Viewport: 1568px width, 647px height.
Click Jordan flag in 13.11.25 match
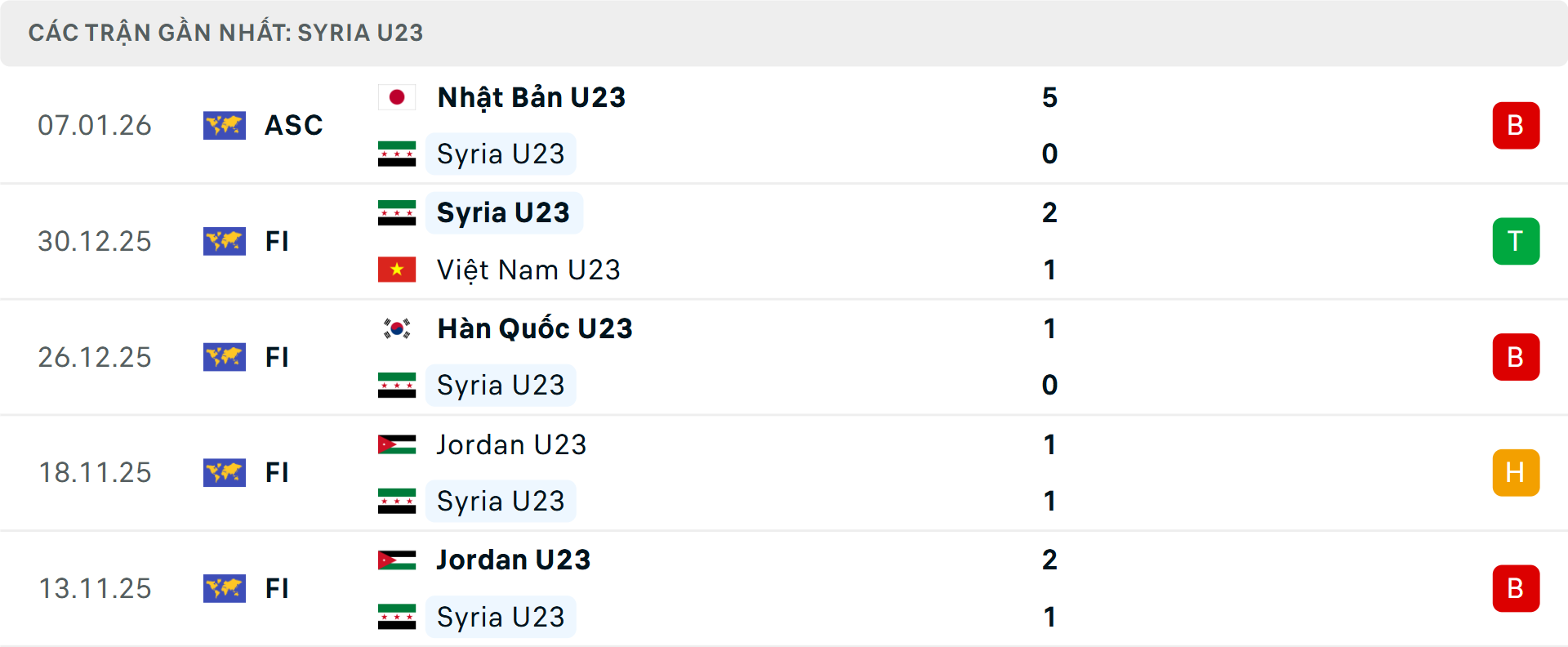397,560
